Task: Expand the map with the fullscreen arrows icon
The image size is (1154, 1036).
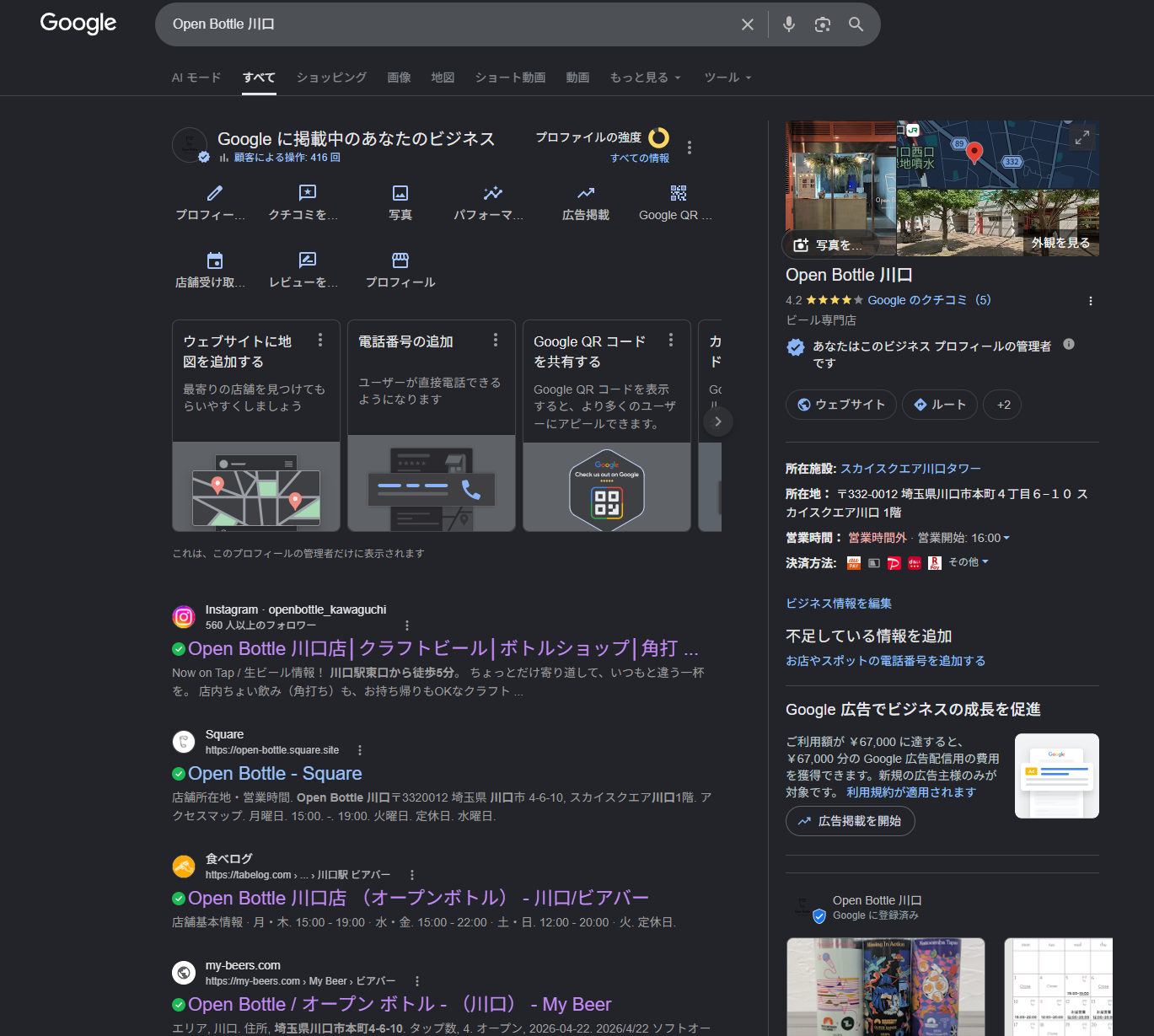Action: pyautogui.click(x=1082, y=137)
